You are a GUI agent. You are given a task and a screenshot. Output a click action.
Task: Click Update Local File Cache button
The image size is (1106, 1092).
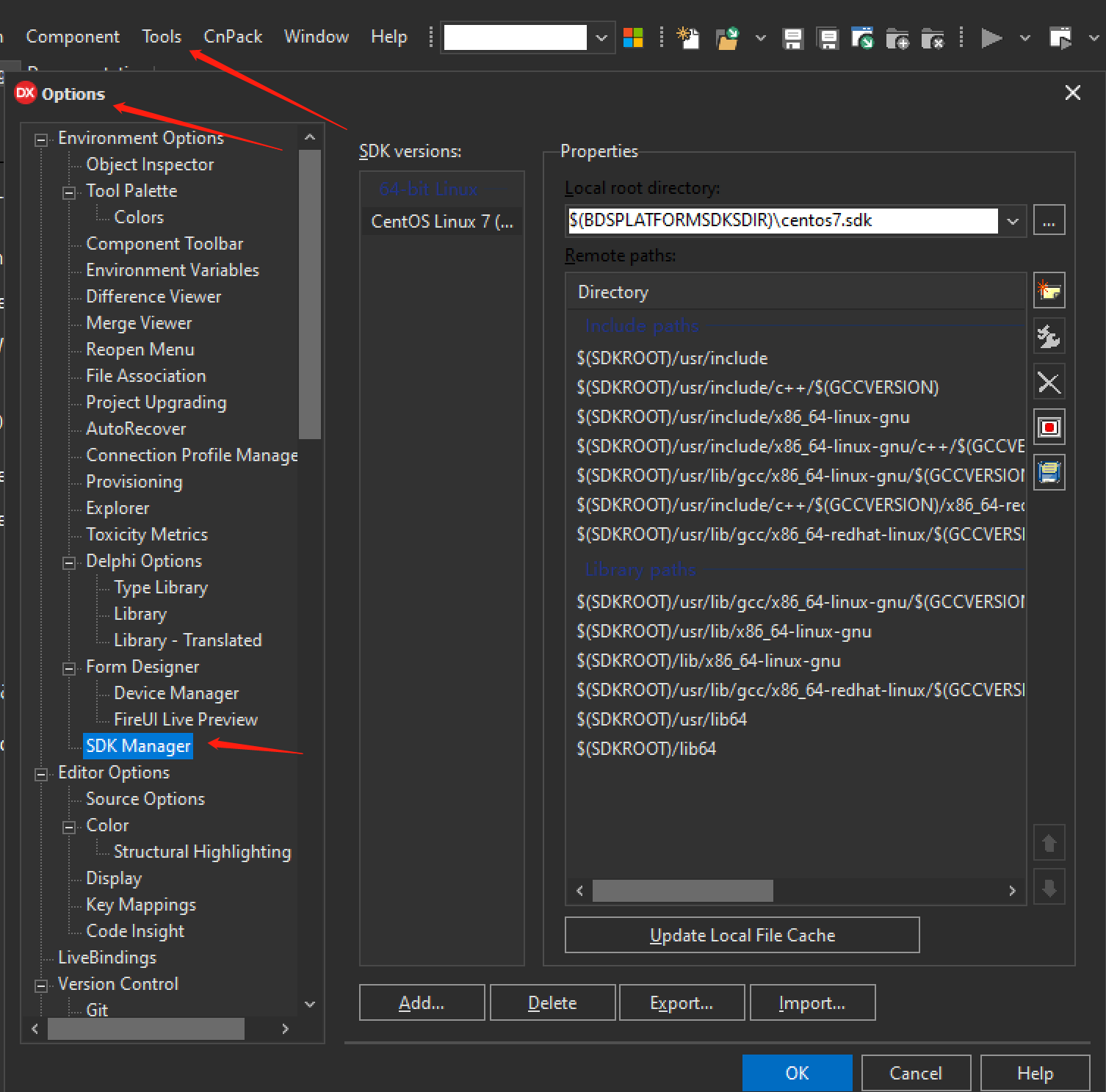pos(742,935)
